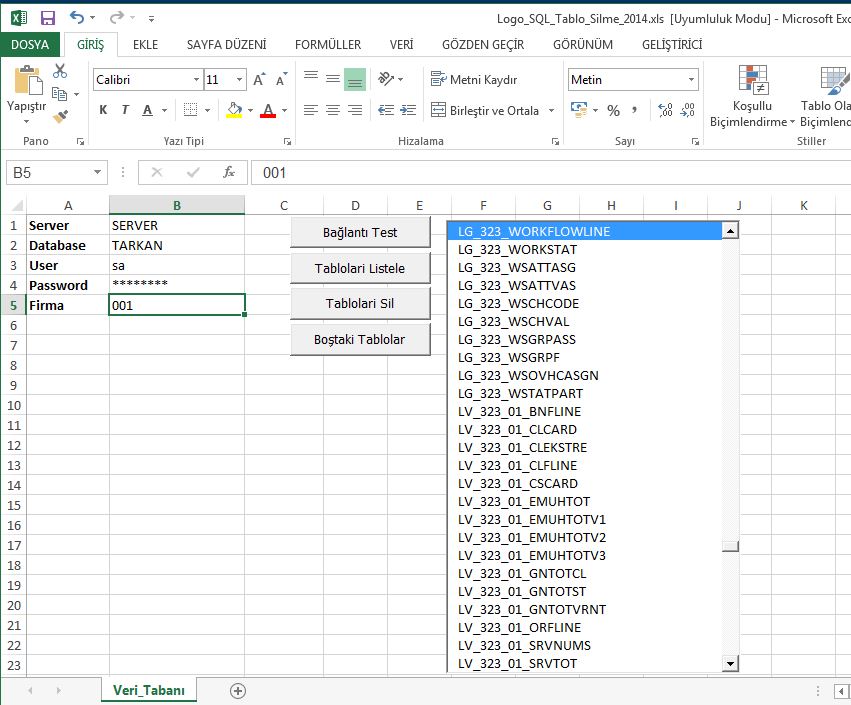
Task: Click Metni Kaydır wrap text
Action: pos(474,80)
